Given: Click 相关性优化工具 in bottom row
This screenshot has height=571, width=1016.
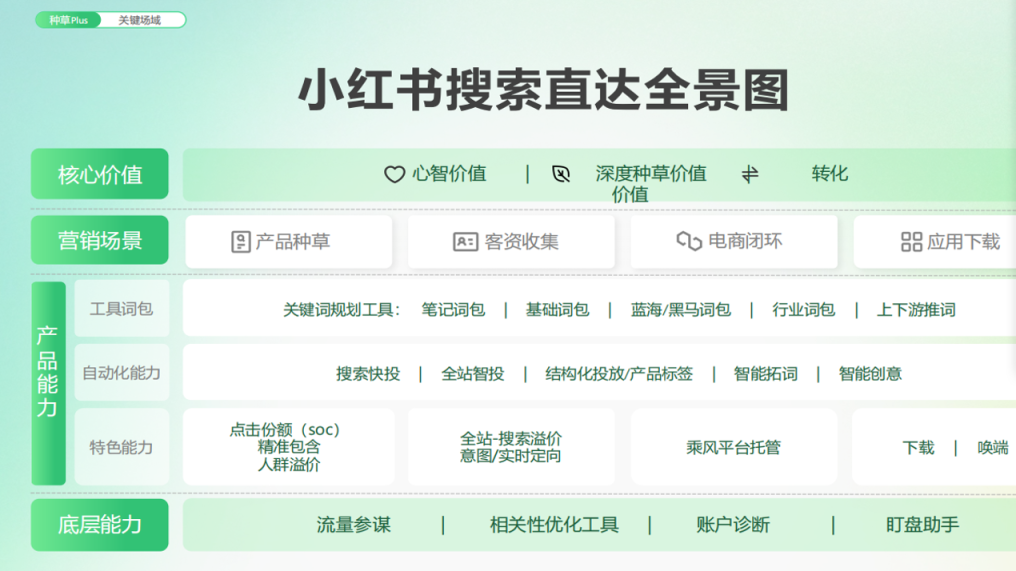Looking at the screenshot, I should click(554, 525).
